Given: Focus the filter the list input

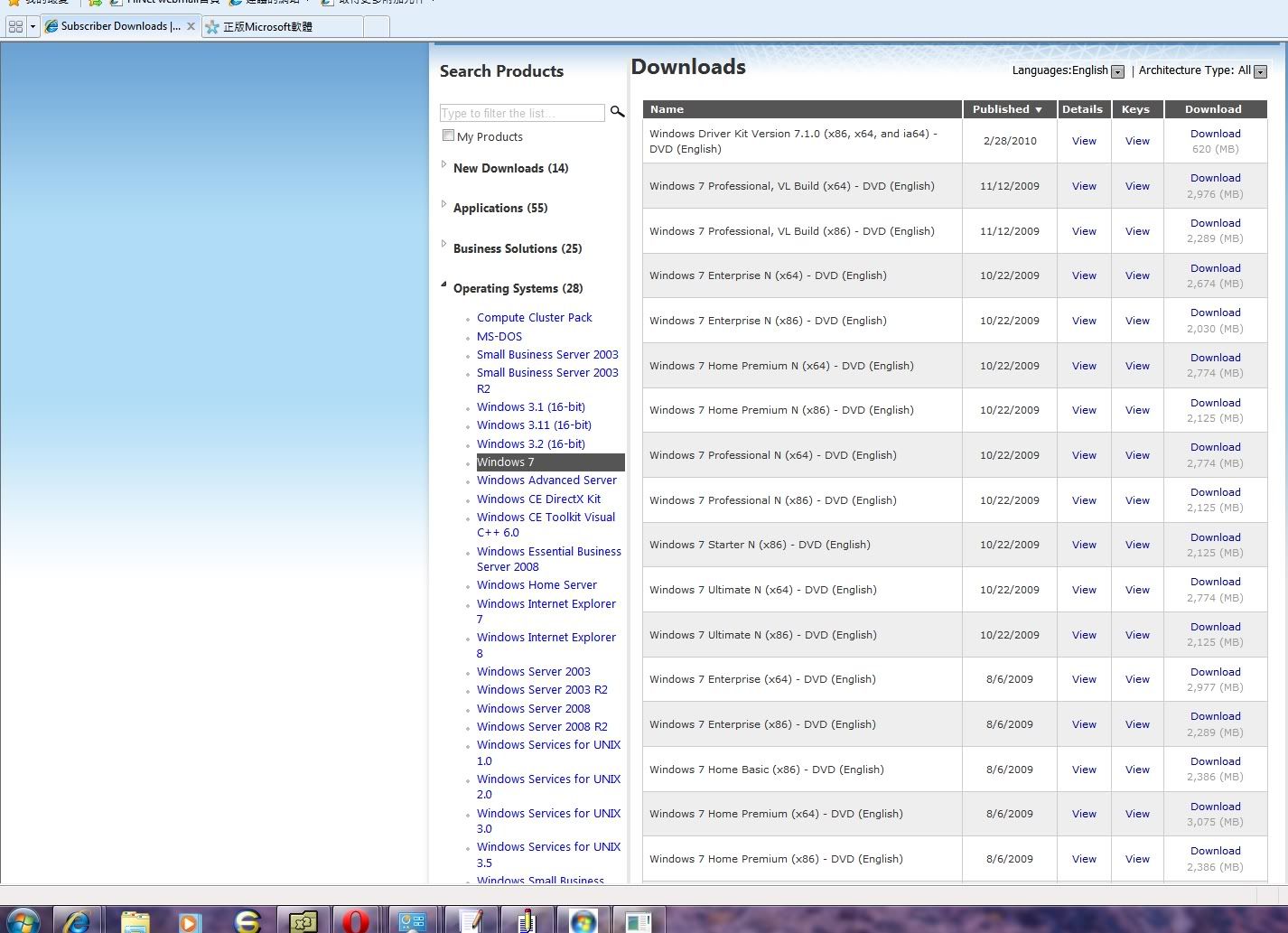Looking at the screenshot, I should click(x=522, y=113).
